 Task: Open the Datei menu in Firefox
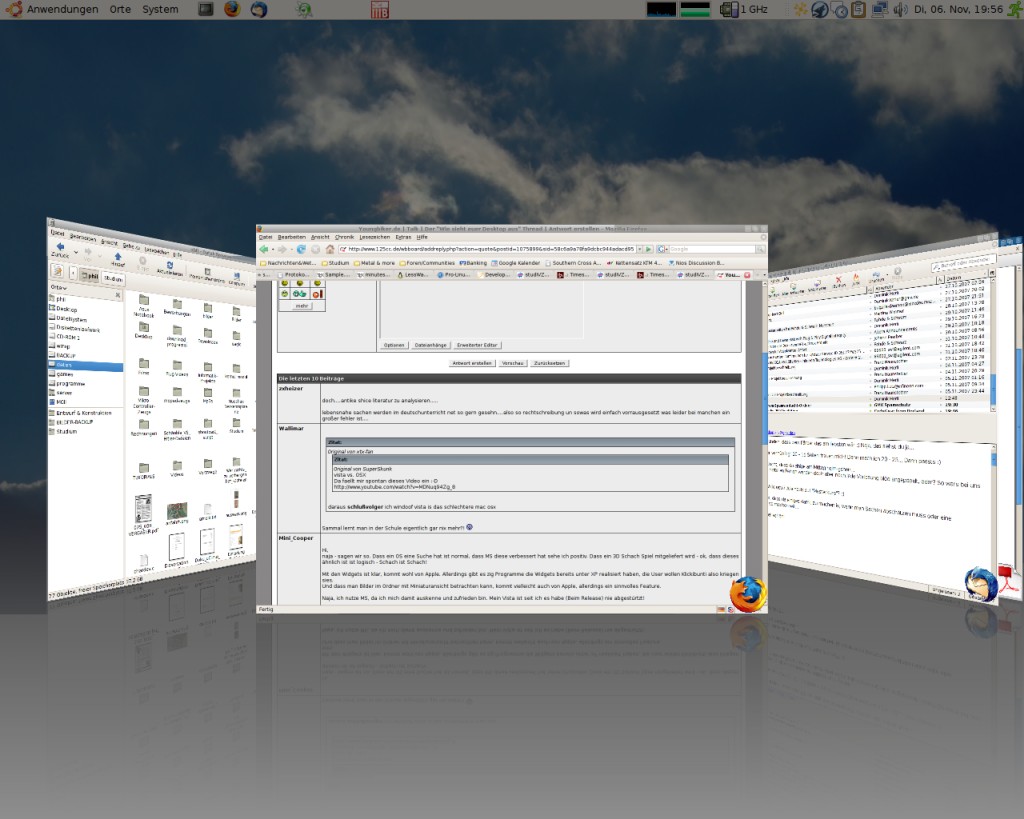click(x=265, y=237)
